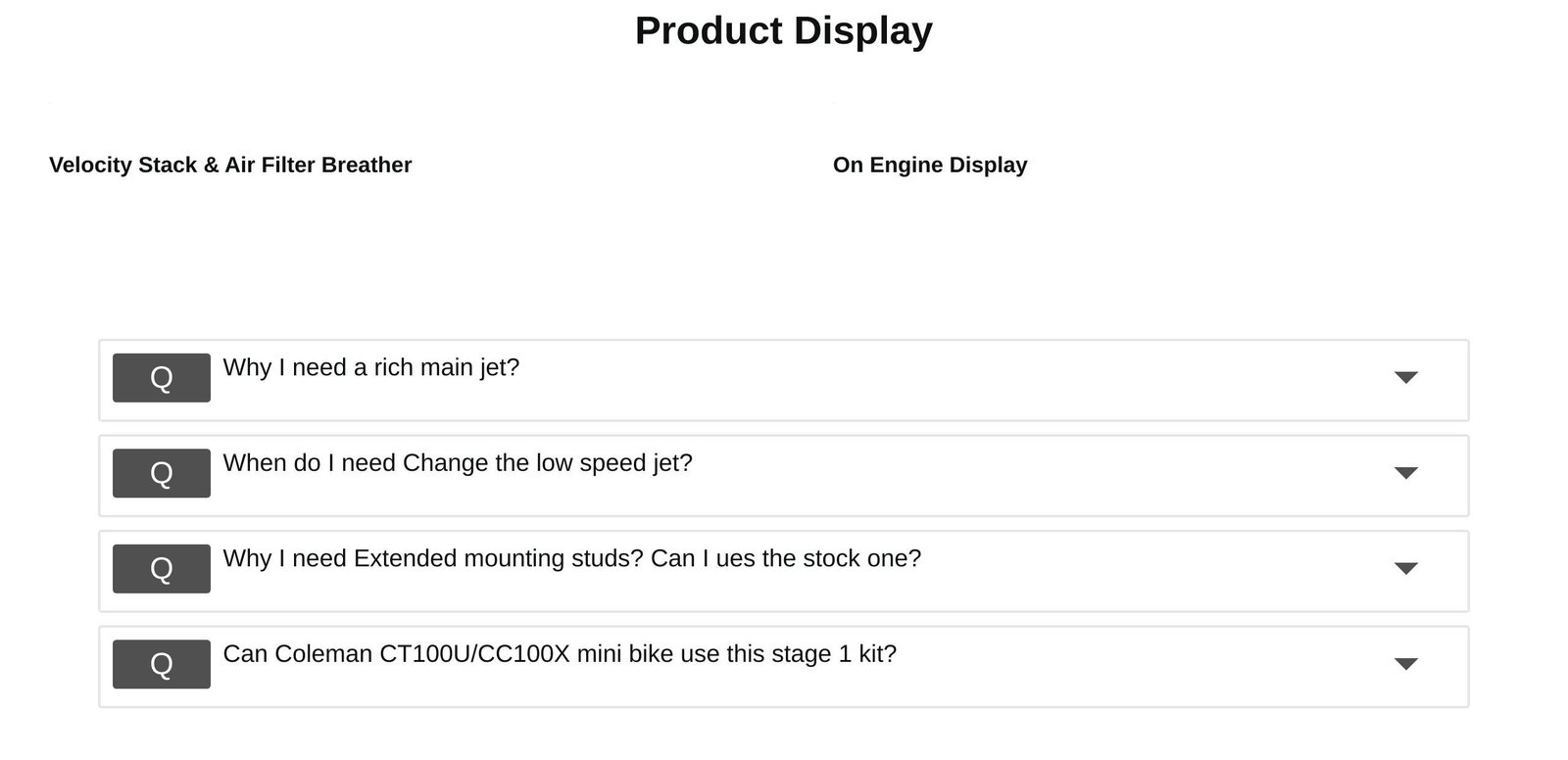Screen dimensions: 1568x760
Task: Expand the Coleman CT100U/CC100X answer arrow
Action: [x=1405, y=664]
